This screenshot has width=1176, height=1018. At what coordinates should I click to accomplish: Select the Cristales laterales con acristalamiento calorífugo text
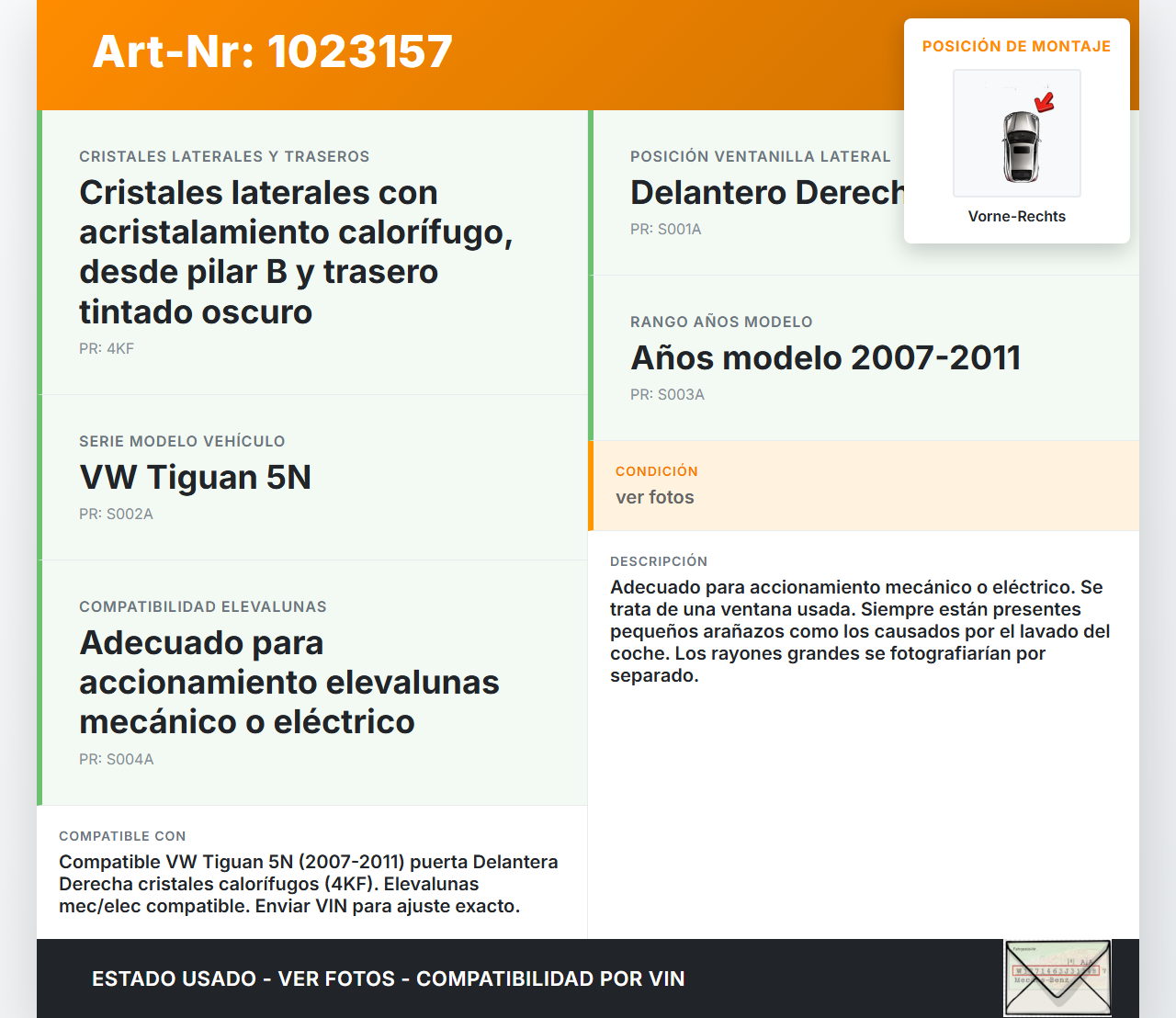[296, 252]
